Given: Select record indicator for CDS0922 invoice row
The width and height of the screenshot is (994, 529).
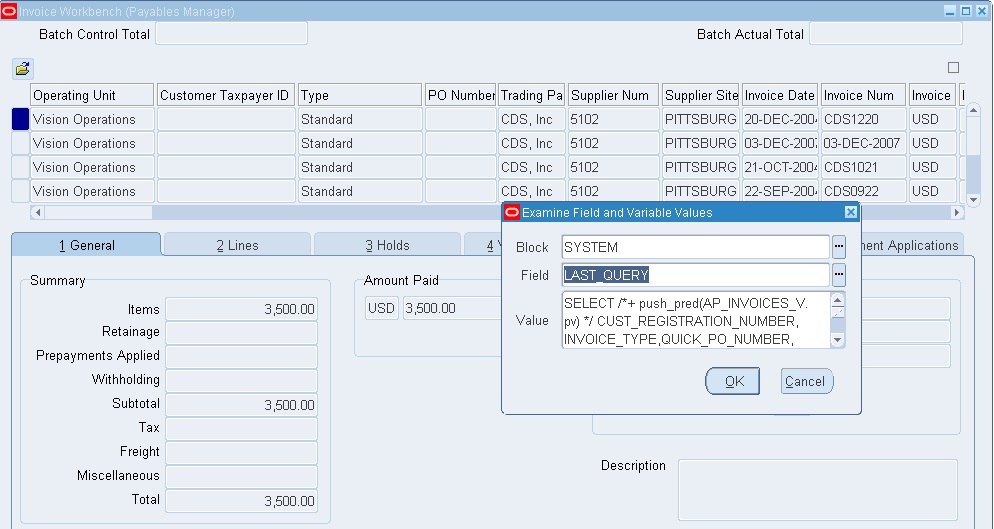Looking at the screenshot, I should tap(20, 191).
